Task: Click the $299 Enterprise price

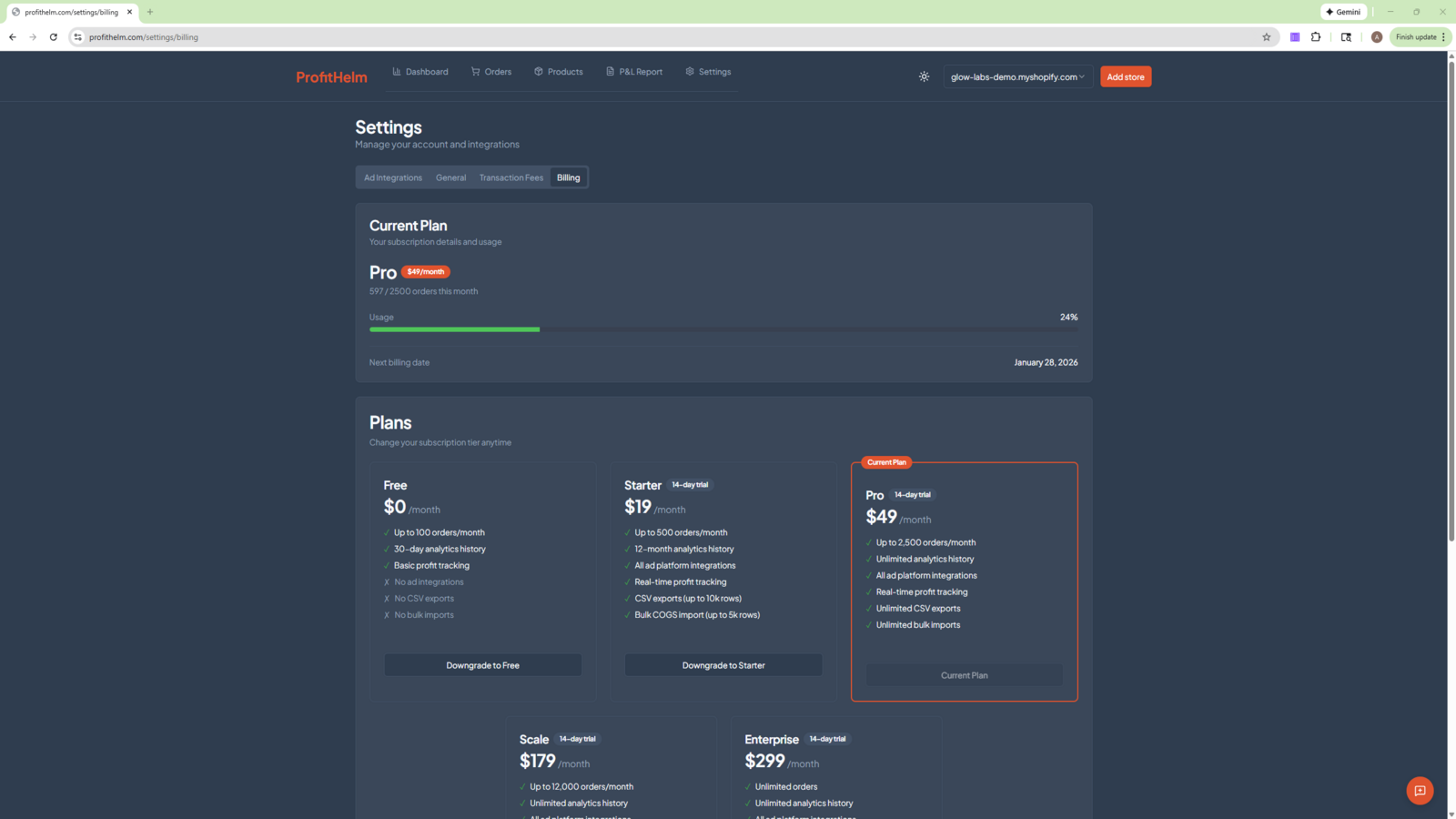Action: coord(764,761)
